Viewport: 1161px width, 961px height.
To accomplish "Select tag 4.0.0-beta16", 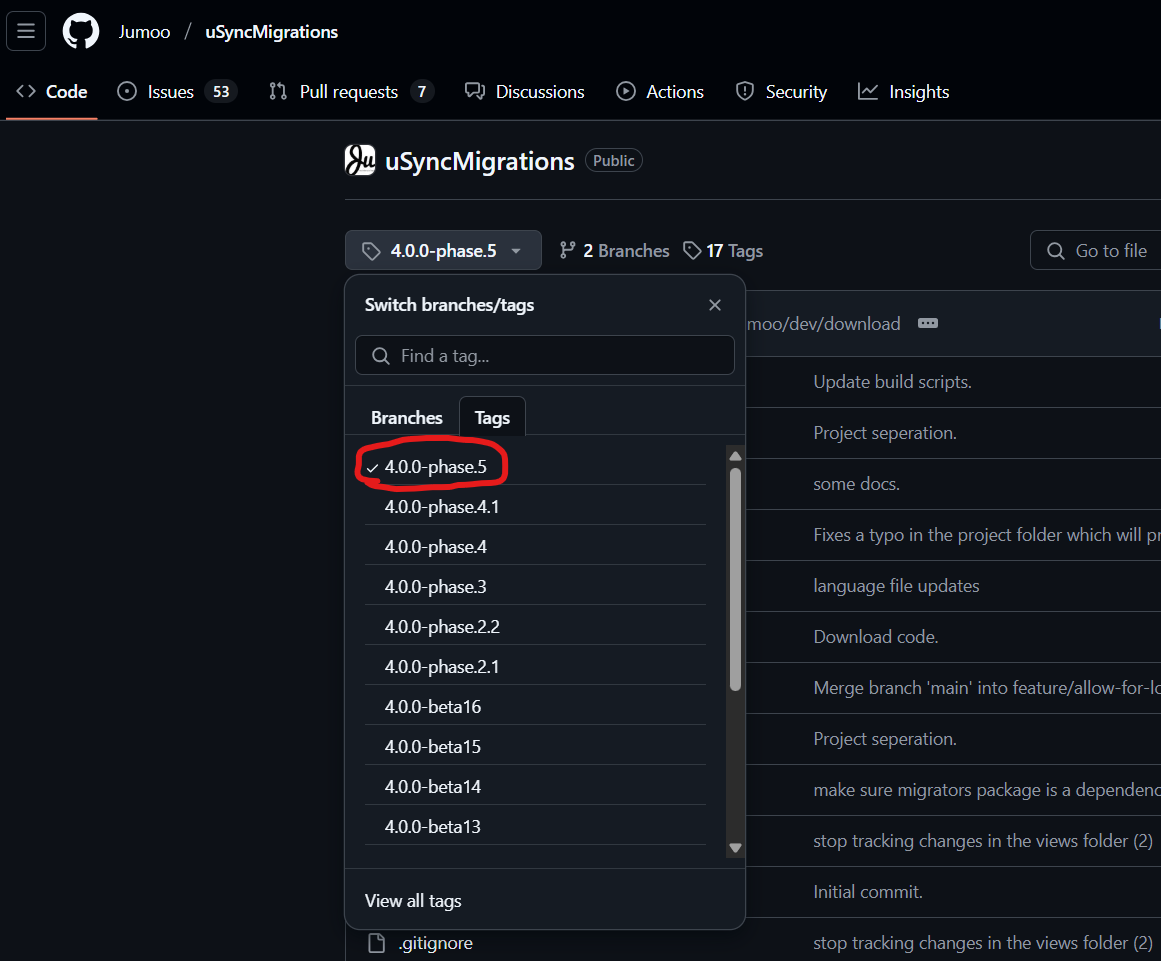I will click(x=535, y=706).
